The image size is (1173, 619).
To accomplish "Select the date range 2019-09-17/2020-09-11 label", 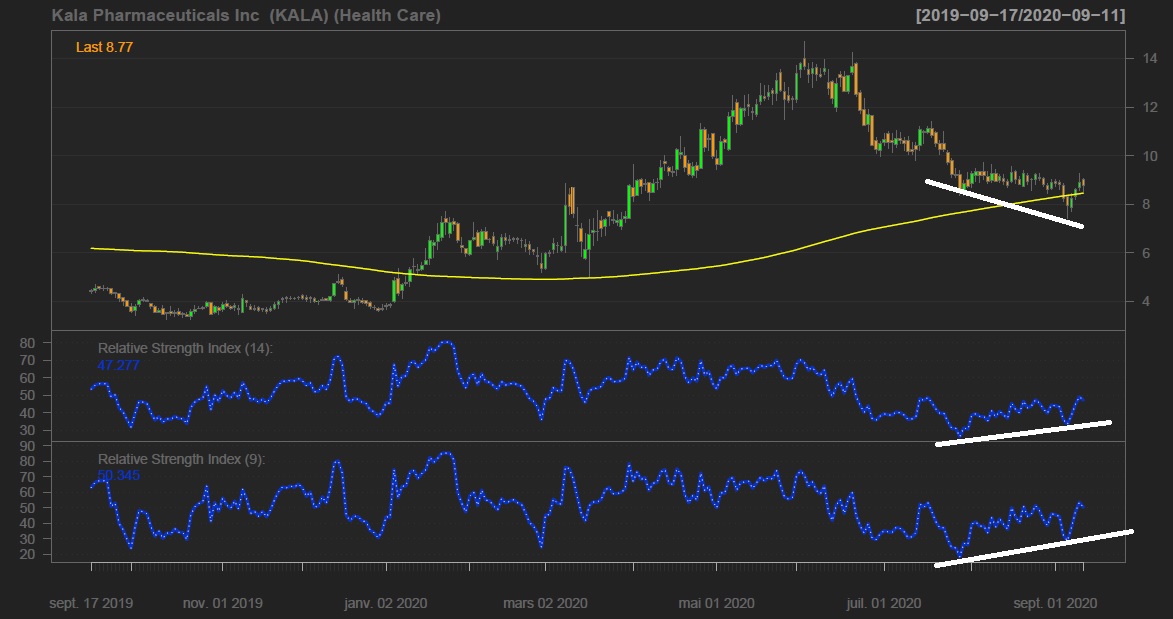I will click(1020, 15).
